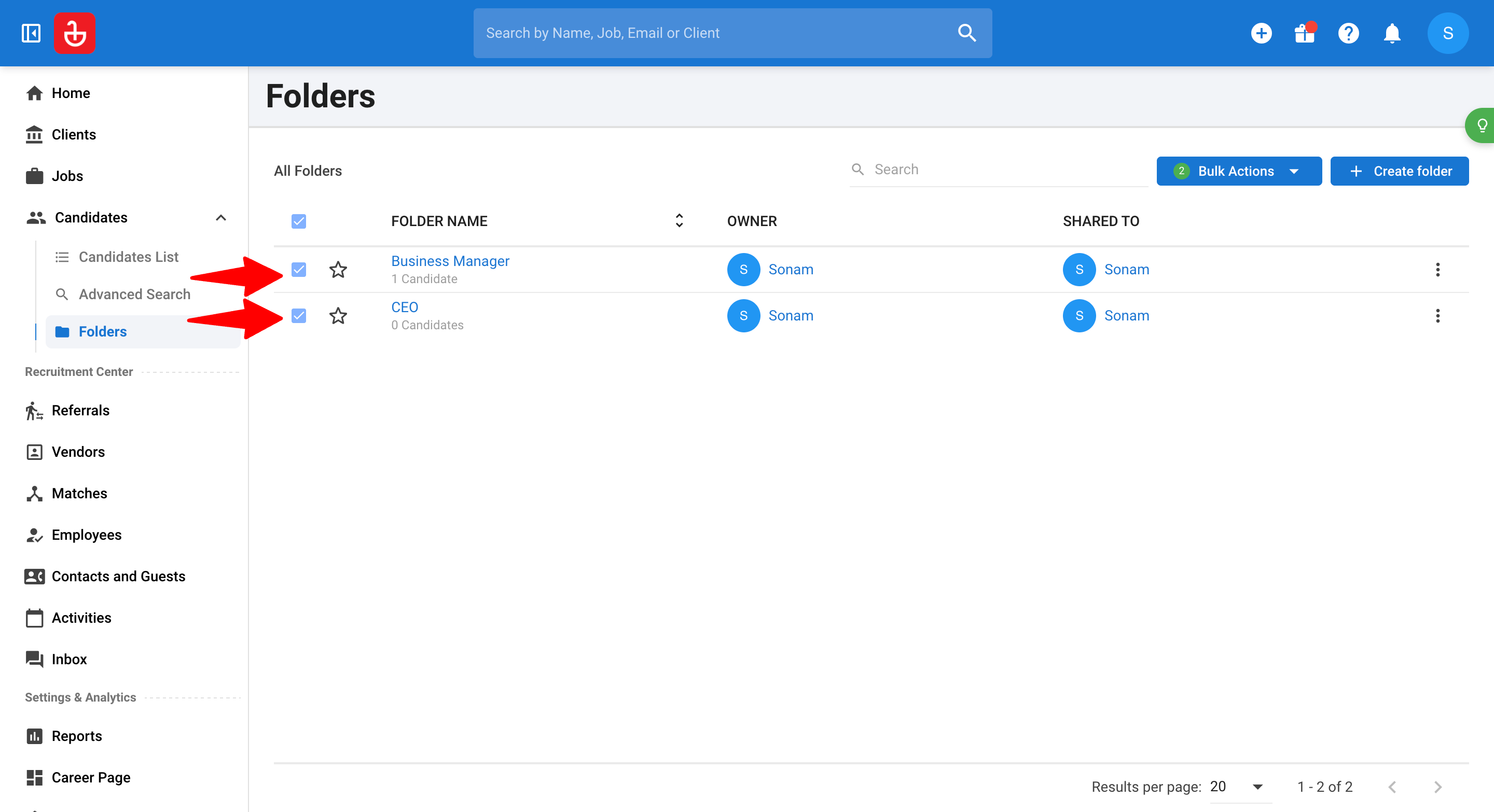Image resolution: width=1494 pixels, height=812 pixels.
Task: Open Advanced Search submenu item
Action: click(134, 295)
